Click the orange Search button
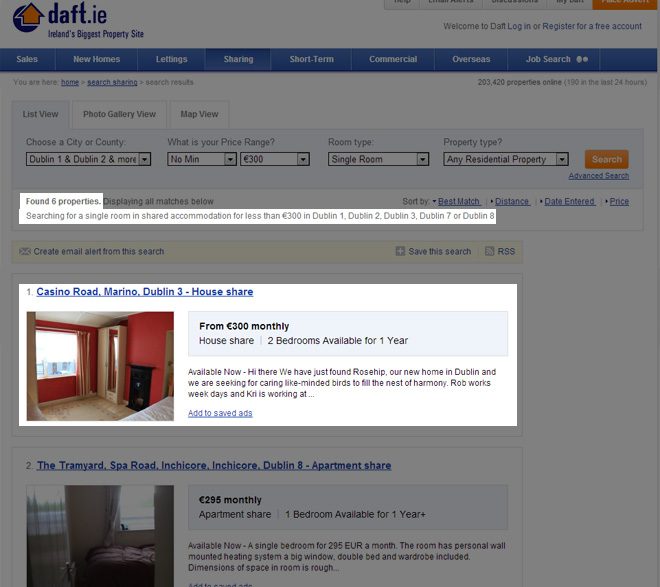This screenshot has height=587, width=660. click(607, 159)
